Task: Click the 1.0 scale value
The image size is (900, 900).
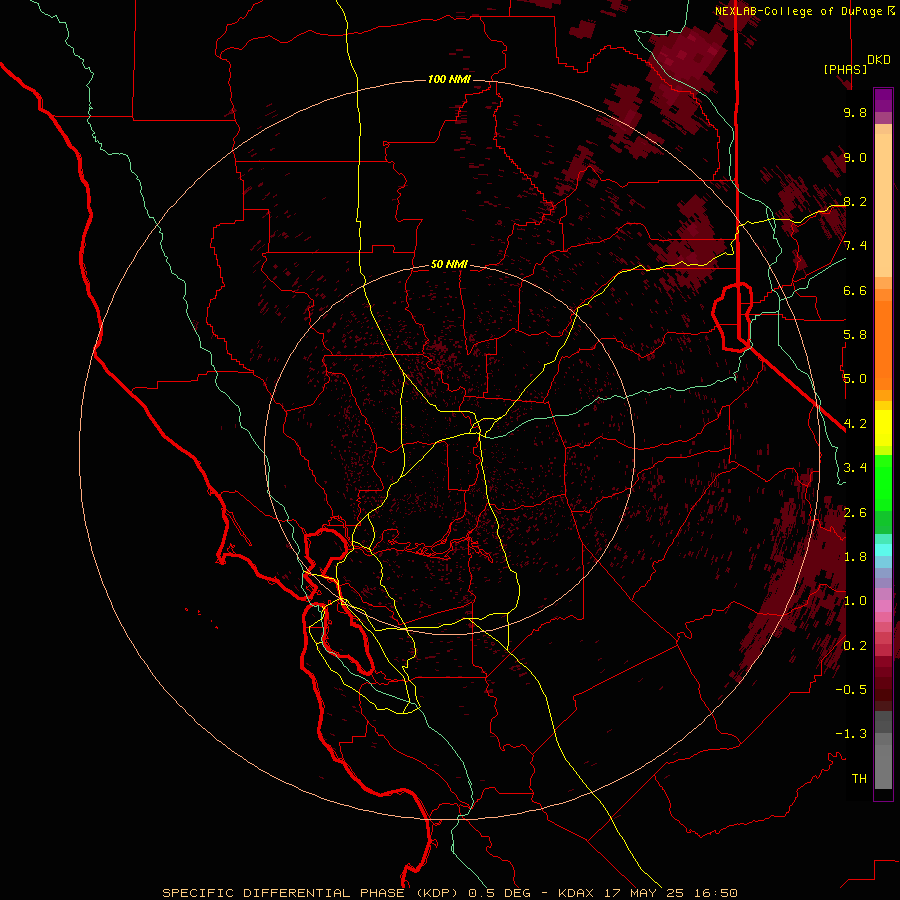Action: pos(855,601)
